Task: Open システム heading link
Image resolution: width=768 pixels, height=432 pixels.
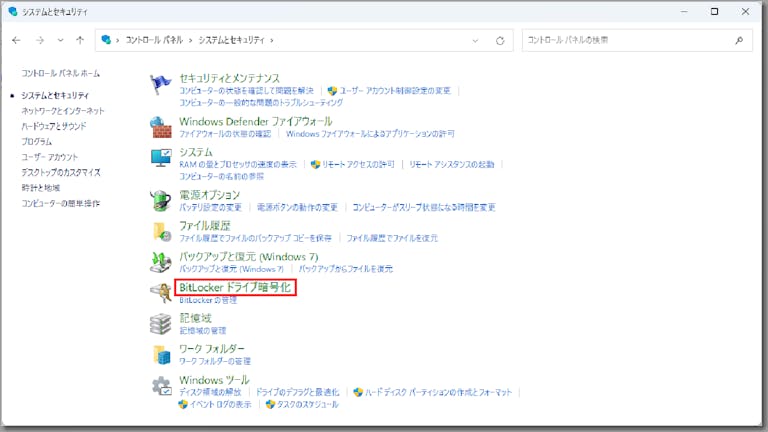Action: point(196,152)
